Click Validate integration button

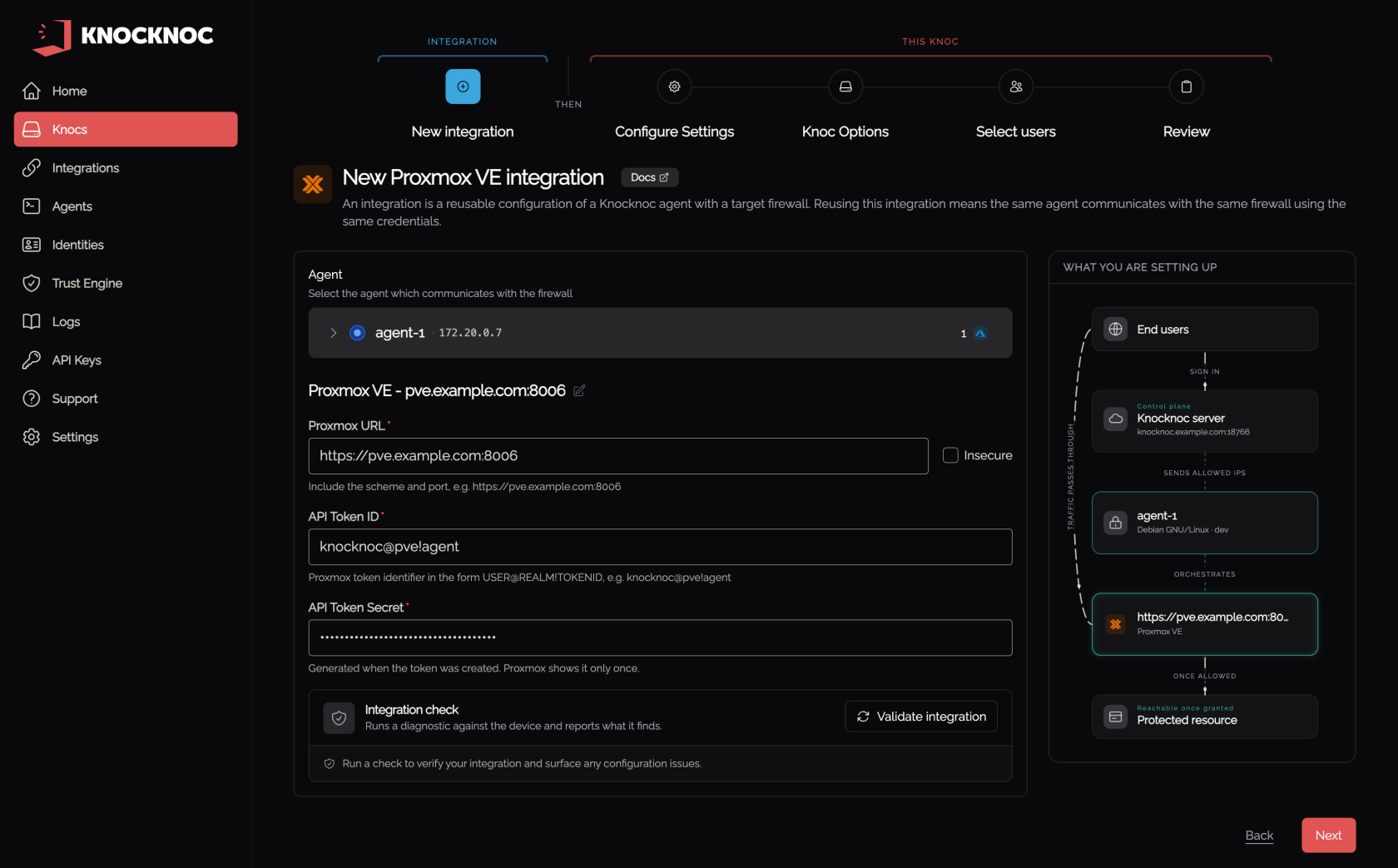click(921, 717)
